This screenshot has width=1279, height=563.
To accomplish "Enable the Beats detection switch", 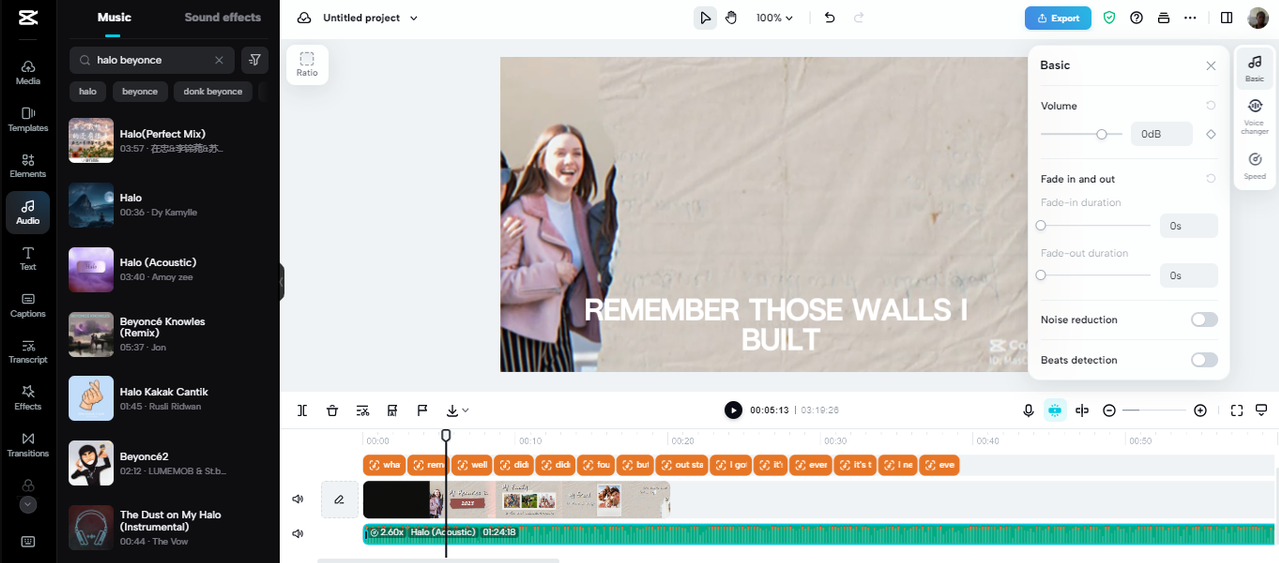I will 1204,360.
